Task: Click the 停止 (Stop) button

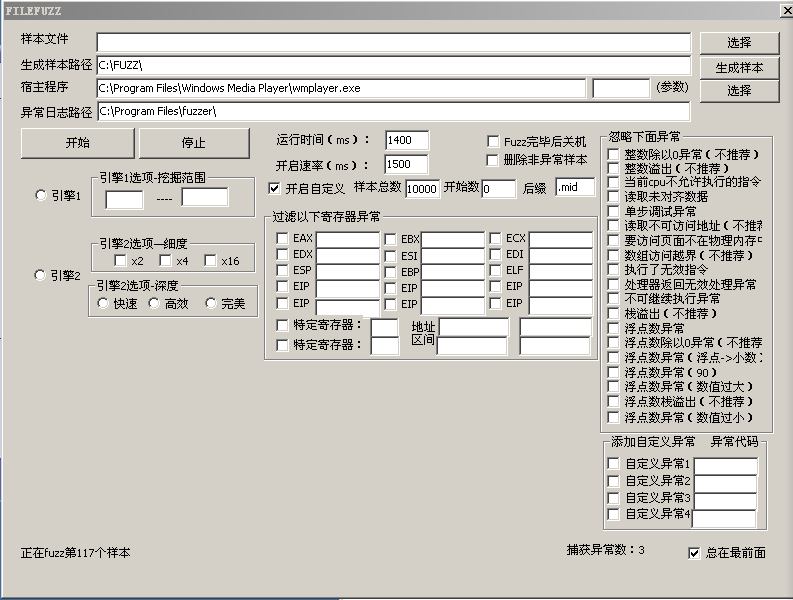Action: click(193, 143)
